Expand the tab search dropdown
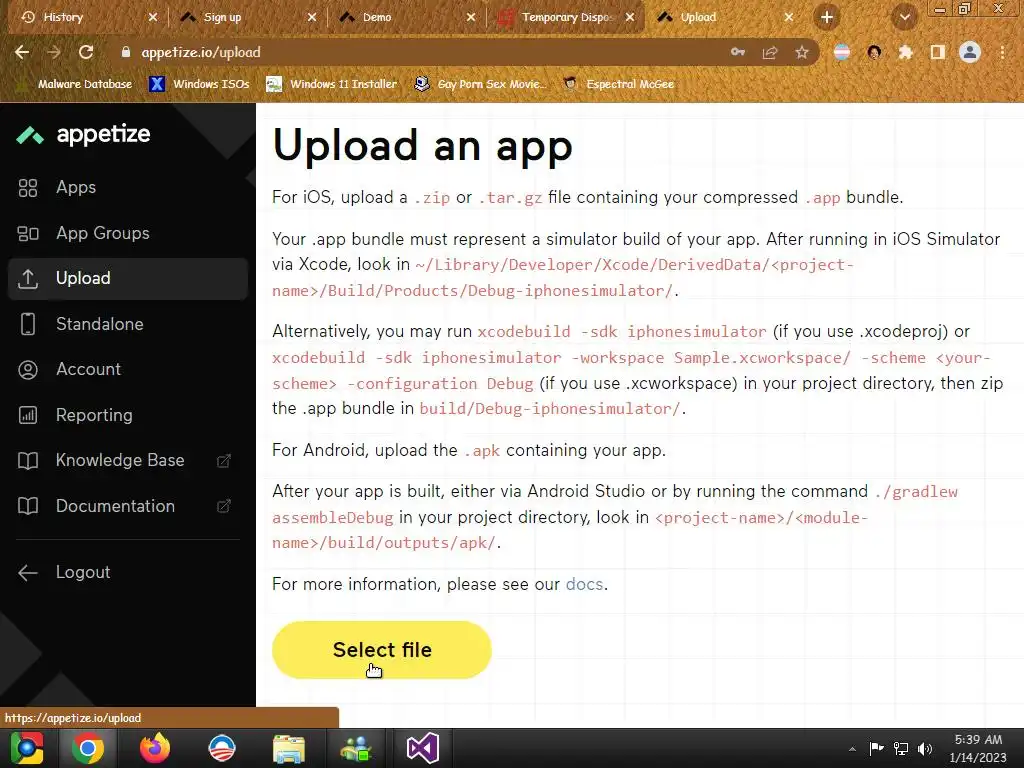The image size is (1024, 768). coord(904,17)
